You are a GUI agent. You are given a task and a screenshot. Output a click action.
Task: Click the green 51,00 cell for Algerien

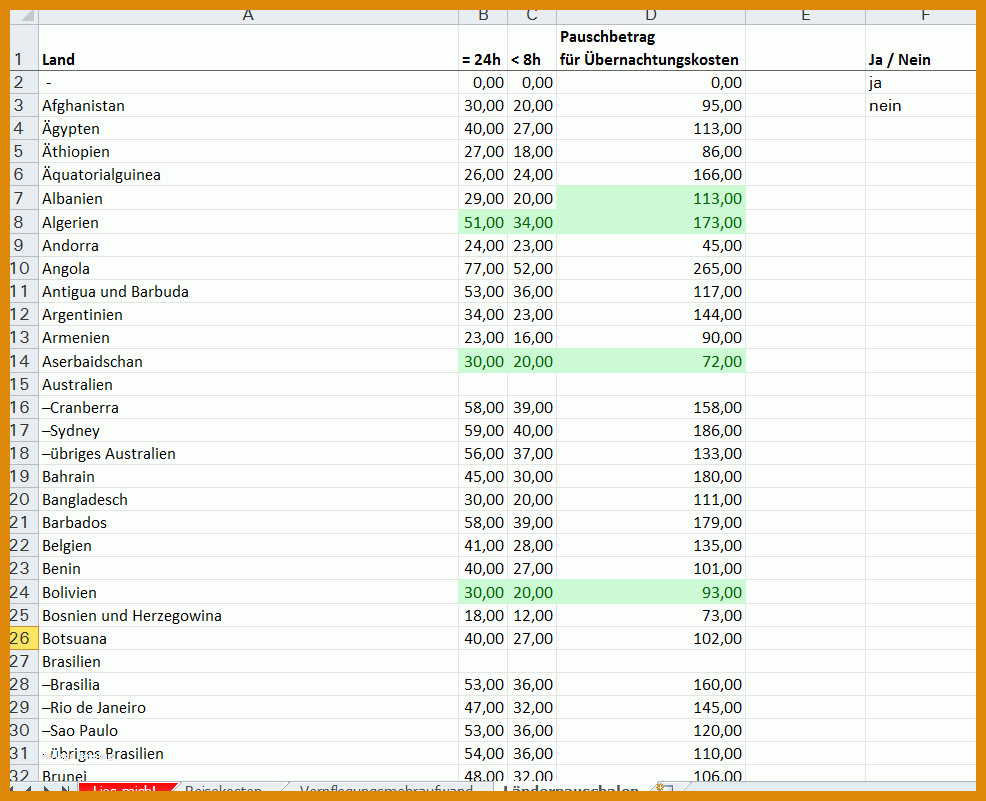click(x=483, y=222)
